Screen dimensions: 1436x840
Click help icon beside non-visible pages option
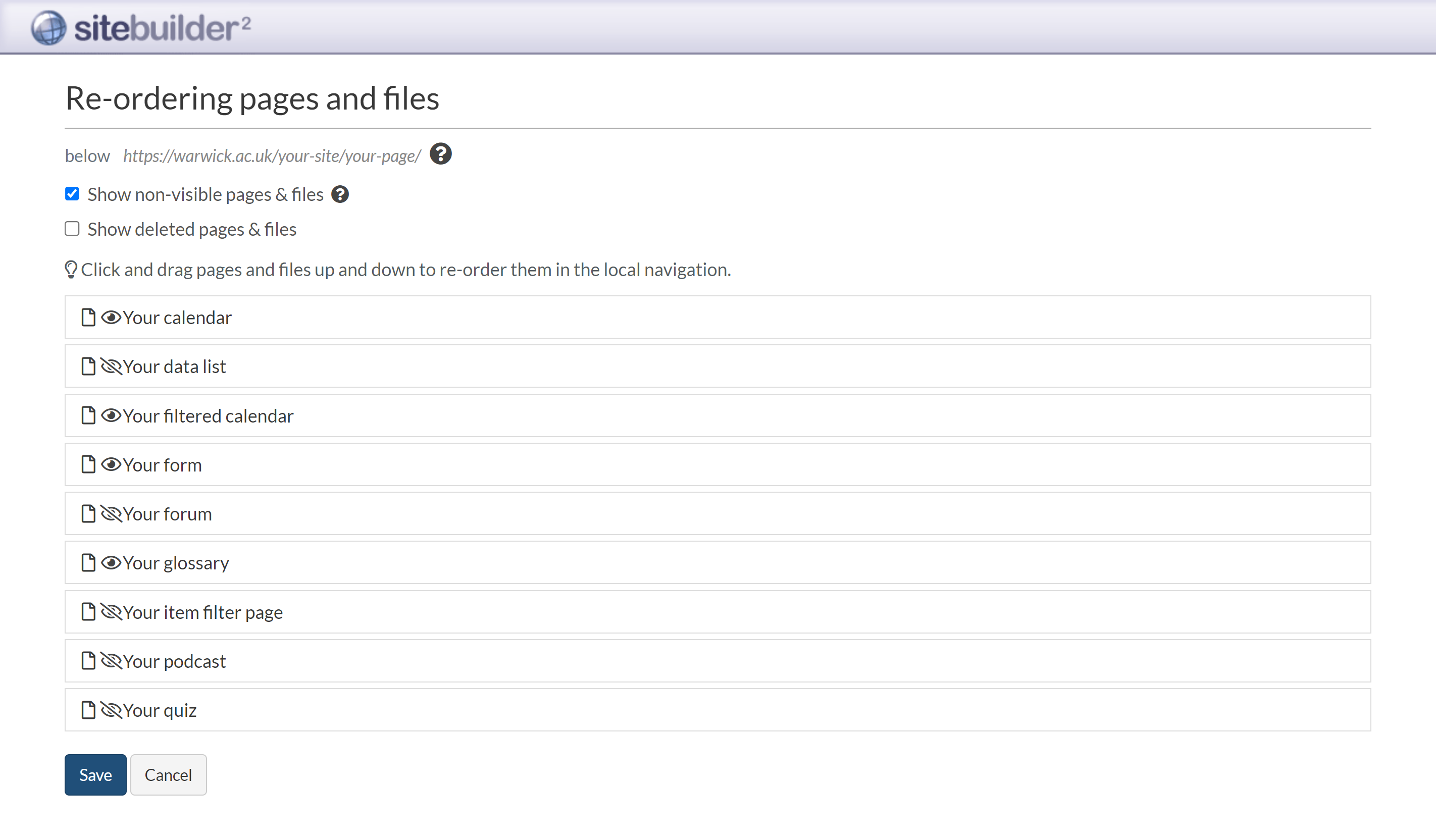pos(340,194)
